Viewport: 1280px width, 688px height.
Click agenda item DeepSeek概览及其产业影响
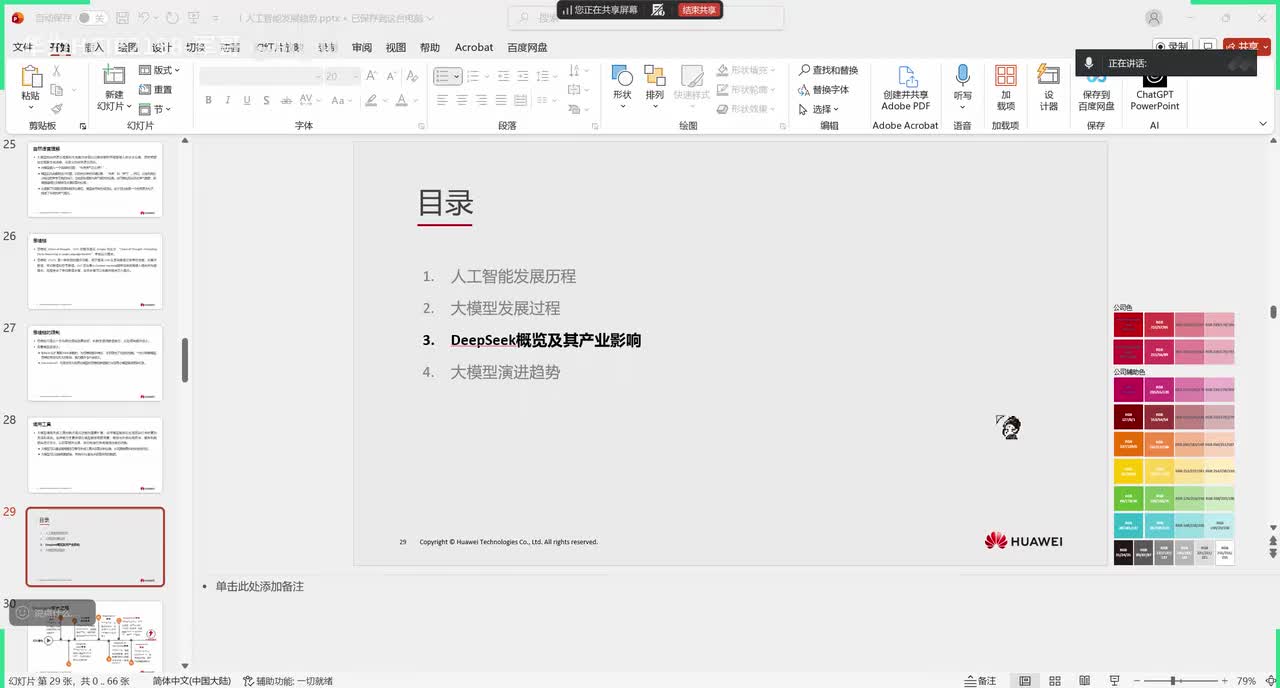(545, 340)
